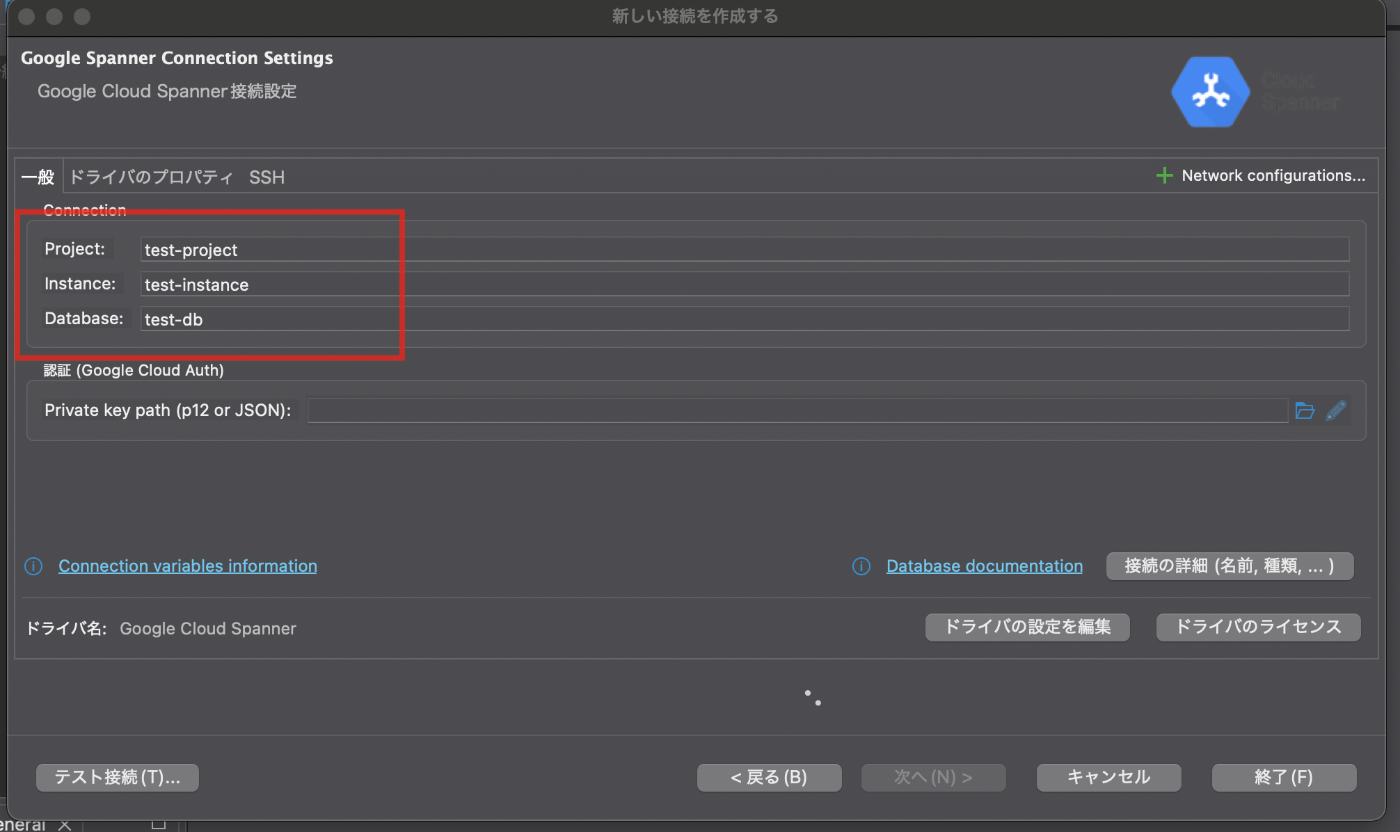The width and height of the screenshot is (1400, 832).
Task: Click the Private key path field
Action: click(797, 410)
